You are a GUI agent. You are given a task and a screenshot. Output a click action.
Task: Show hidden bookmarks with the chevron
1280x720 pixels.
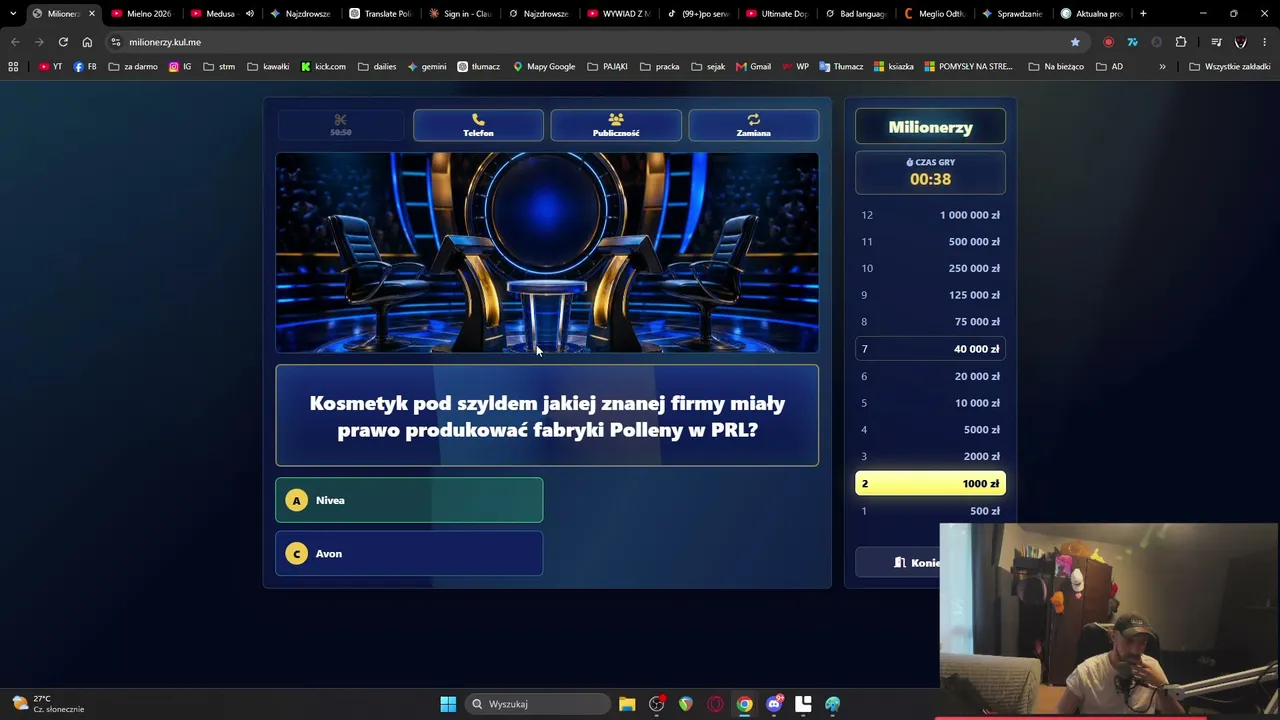(1162, 67)
